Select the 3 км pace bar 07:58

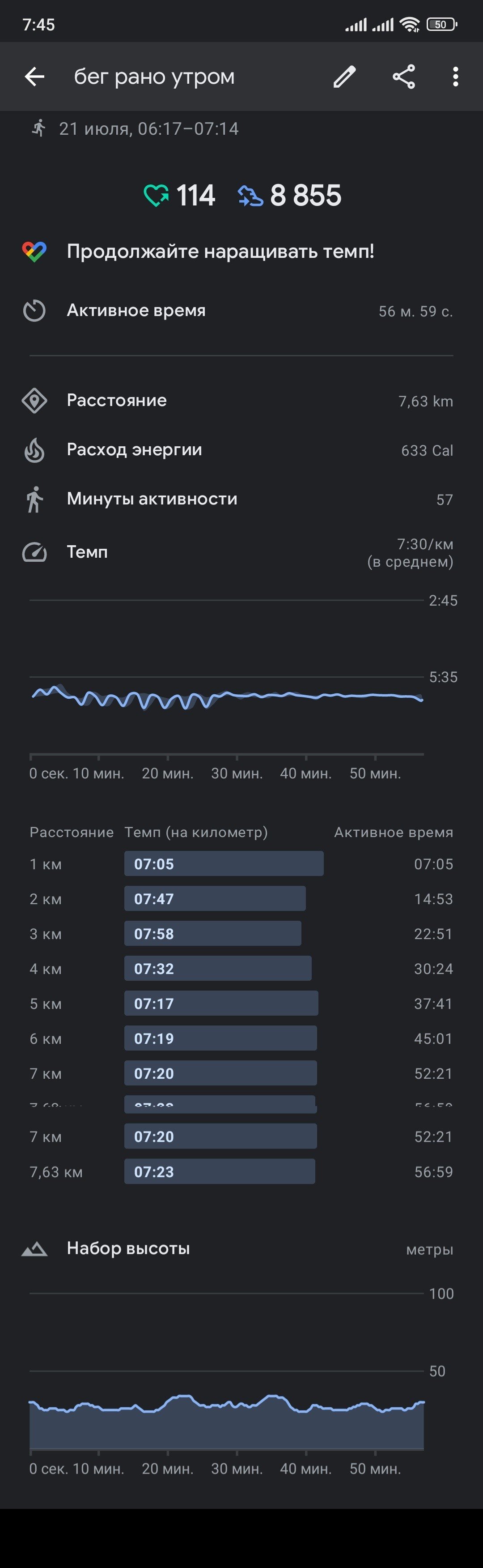point(212,934)
